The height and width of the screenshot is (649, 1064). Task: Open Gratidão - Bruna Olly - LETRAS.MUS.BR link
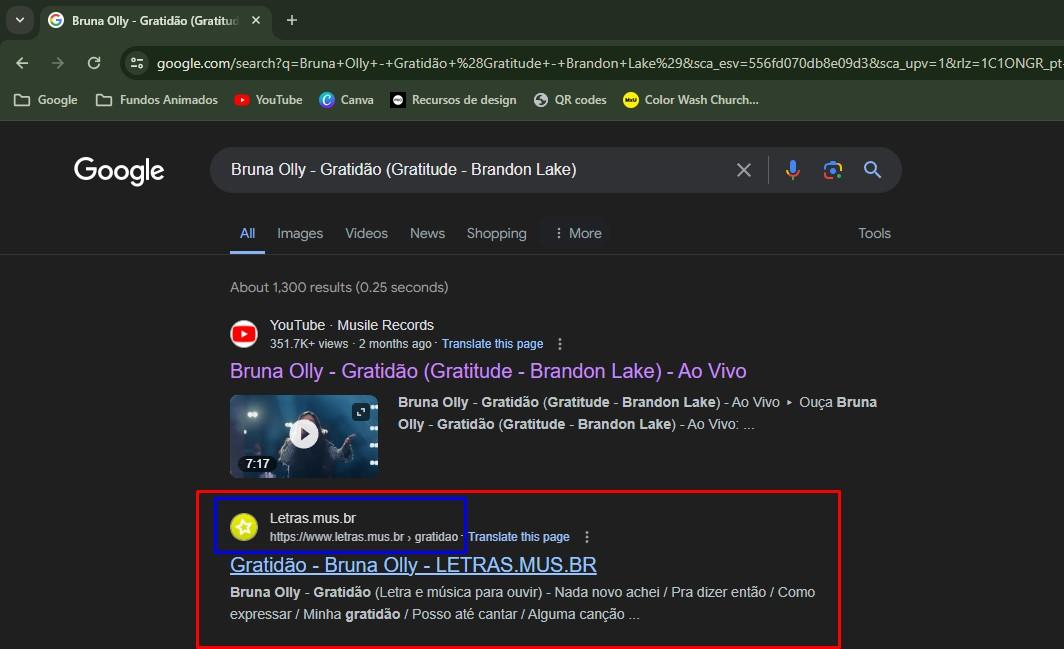[x=413, y=565]
